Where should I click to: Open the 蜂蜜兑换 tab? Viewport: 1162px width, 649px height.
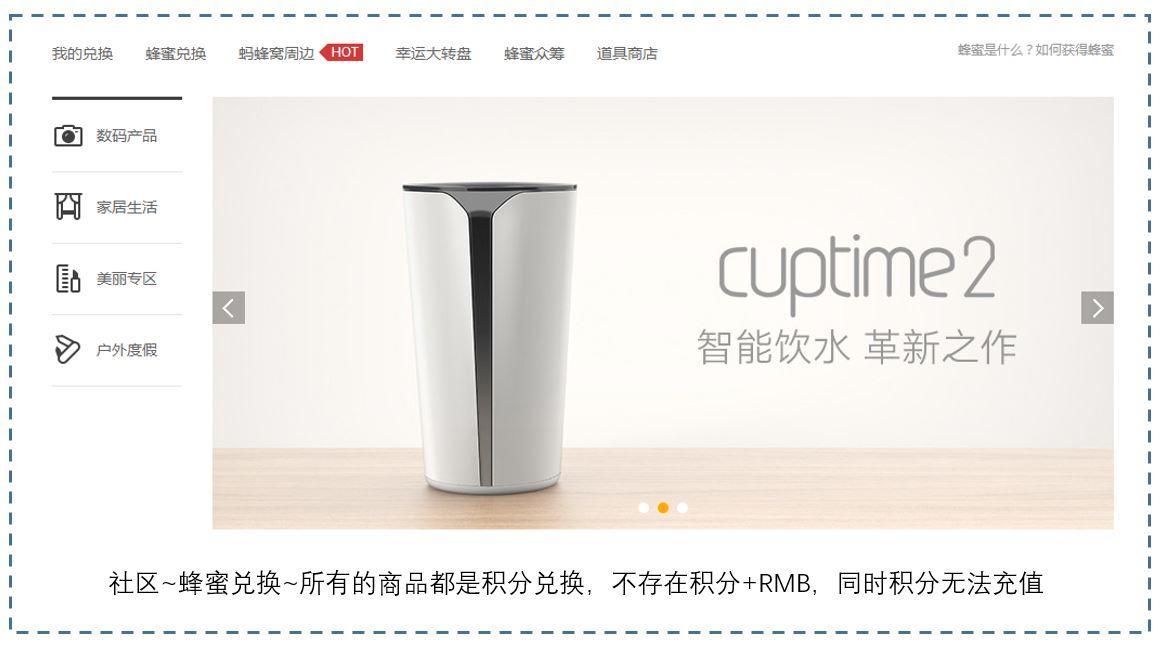tap(176, 53)
